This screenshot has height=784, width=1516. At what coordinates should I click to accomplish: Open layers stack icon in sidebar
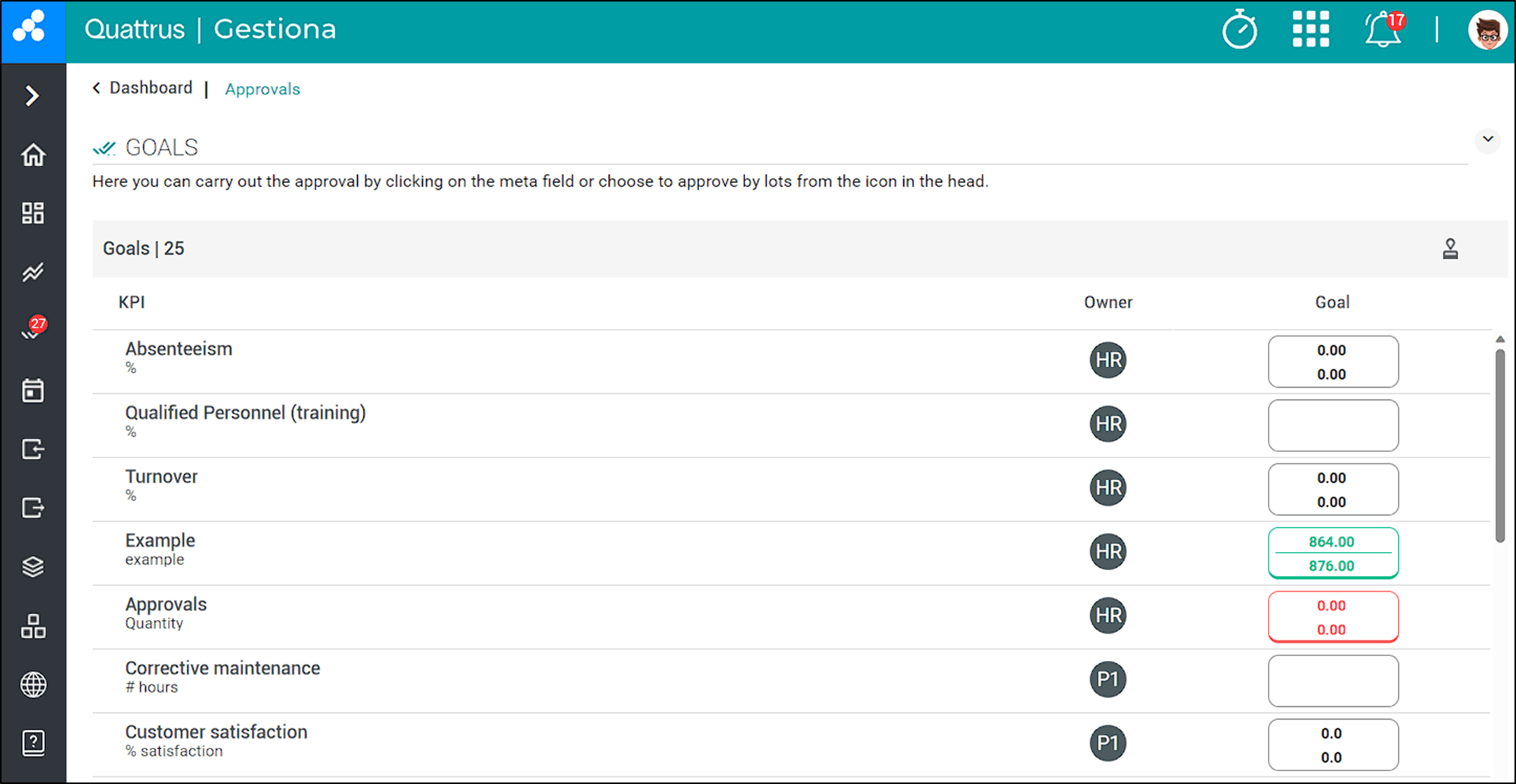(x=33, y=567)
